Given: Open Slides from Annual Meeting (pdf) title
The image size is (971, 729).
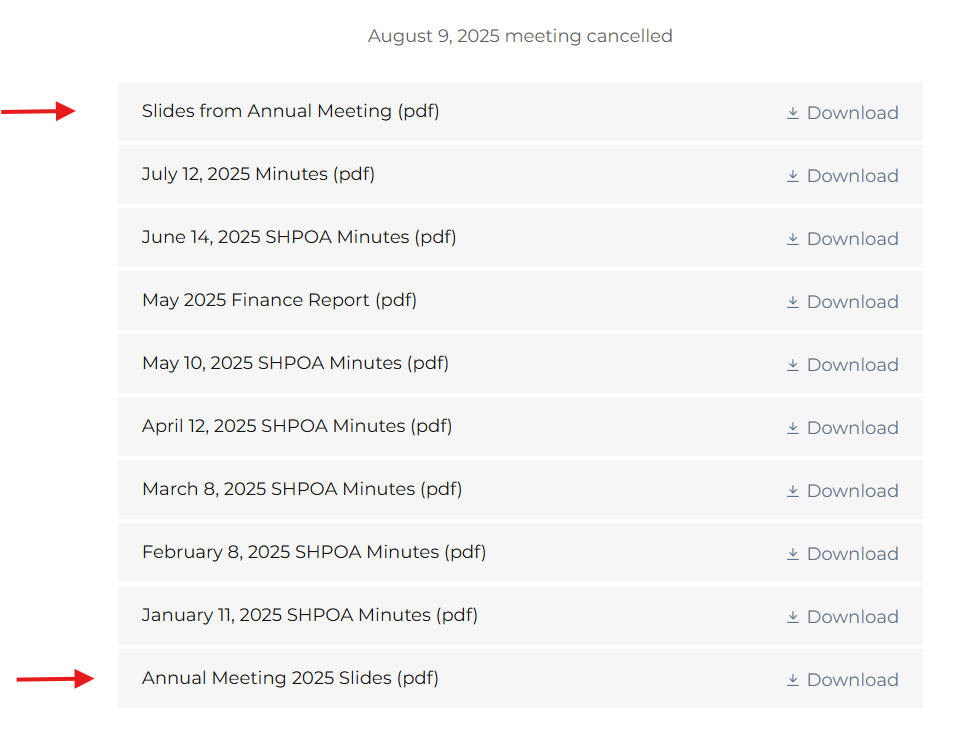Looking at the screenshot, I should coord(290,111).
